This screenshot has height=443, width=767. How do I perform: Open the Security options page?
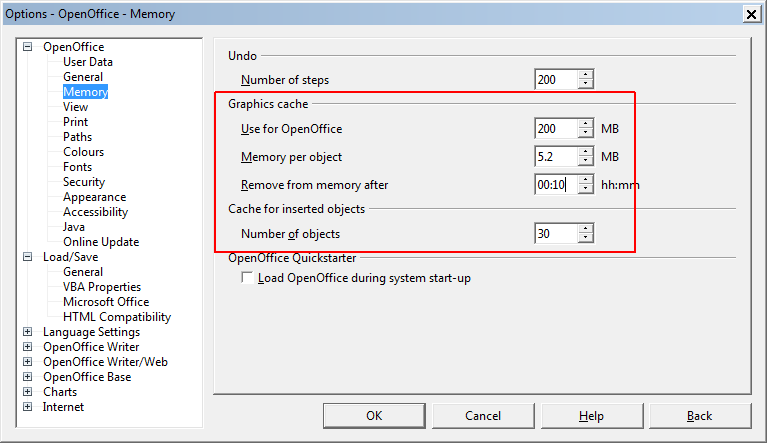(84, 182)
